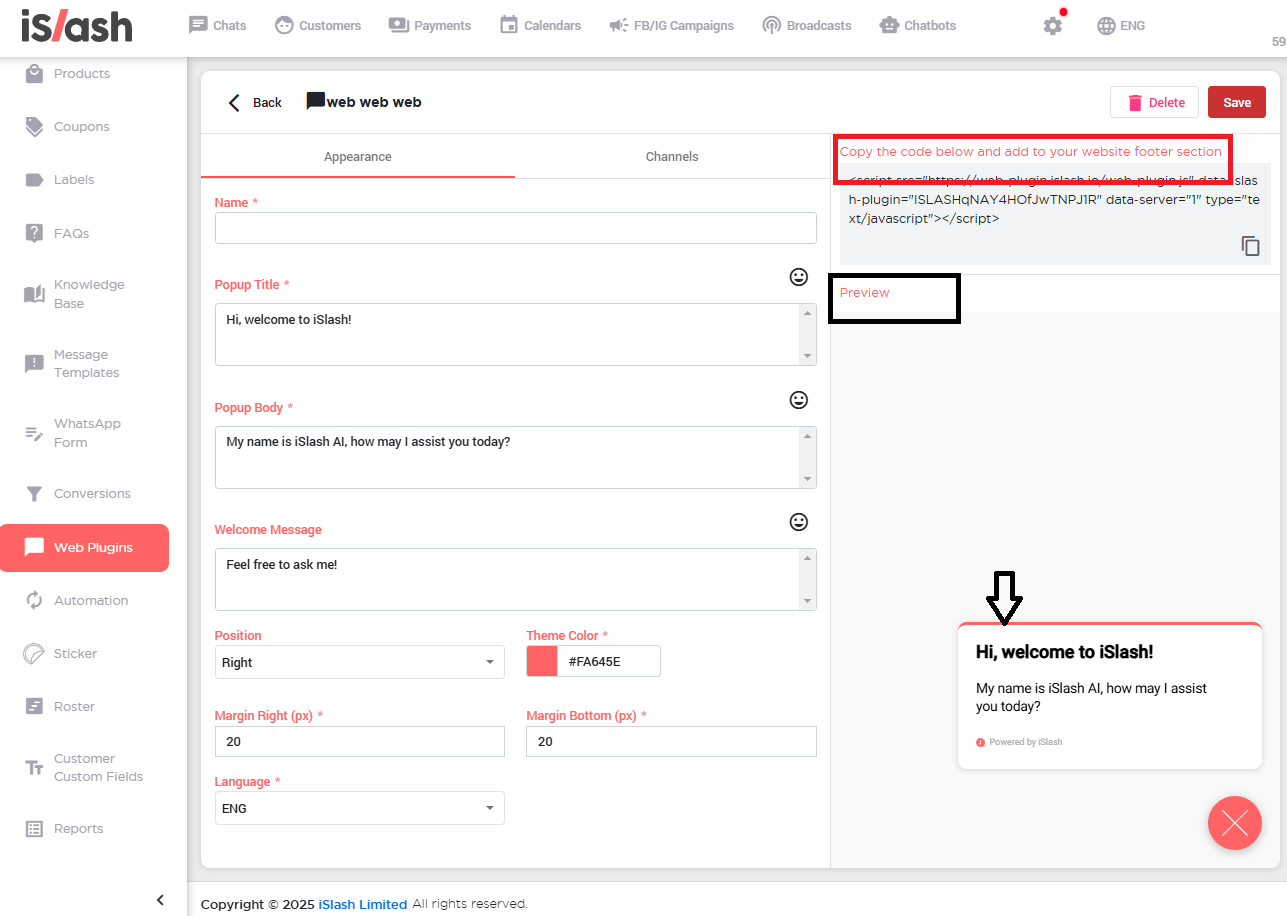The width and height of the screenshot is (1287, 916).
Task: Click the Name input field
Action: [515, 228]
